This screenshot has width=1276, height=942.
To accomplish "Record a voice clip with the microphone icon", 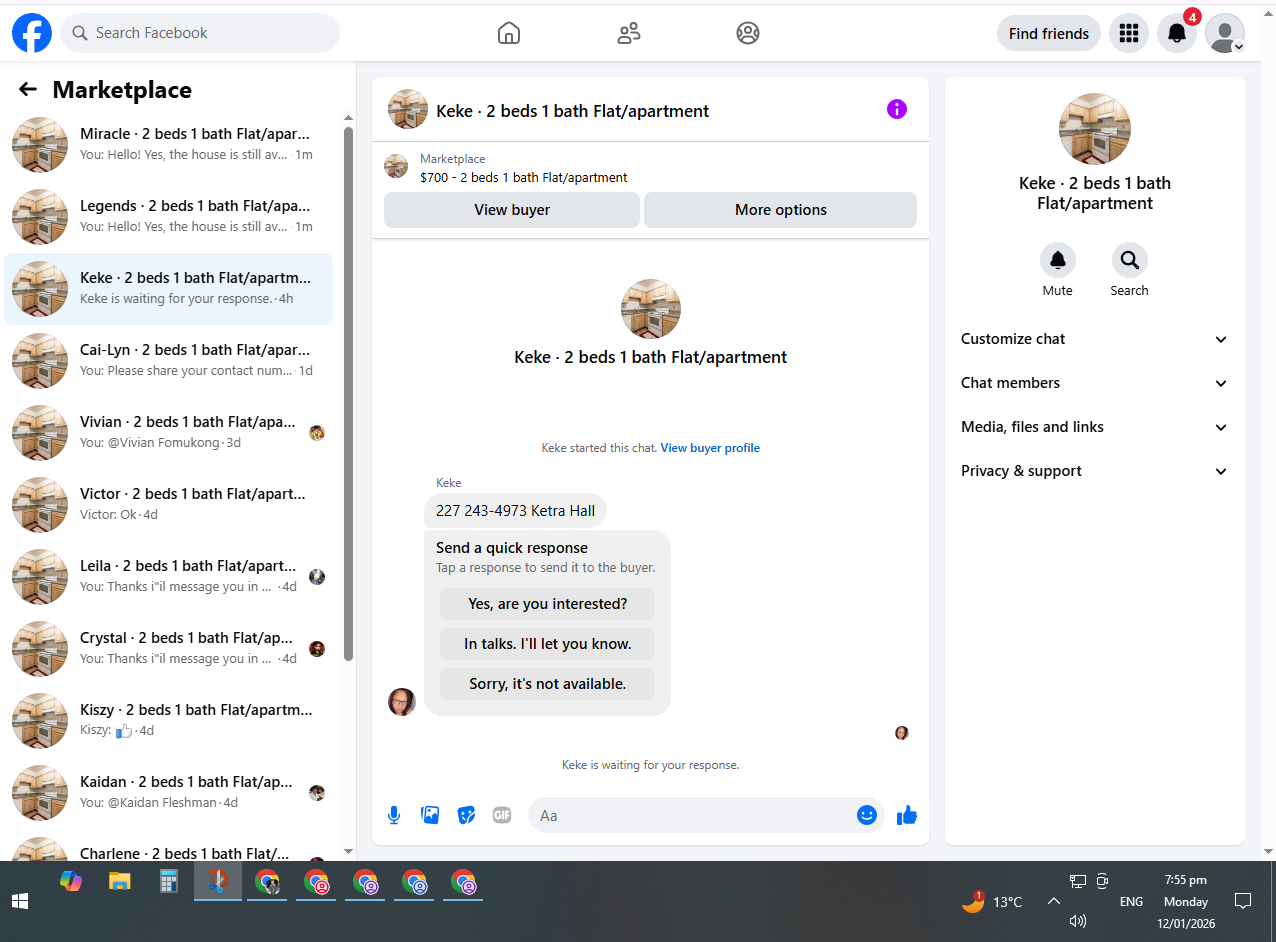I will [394, 815].
